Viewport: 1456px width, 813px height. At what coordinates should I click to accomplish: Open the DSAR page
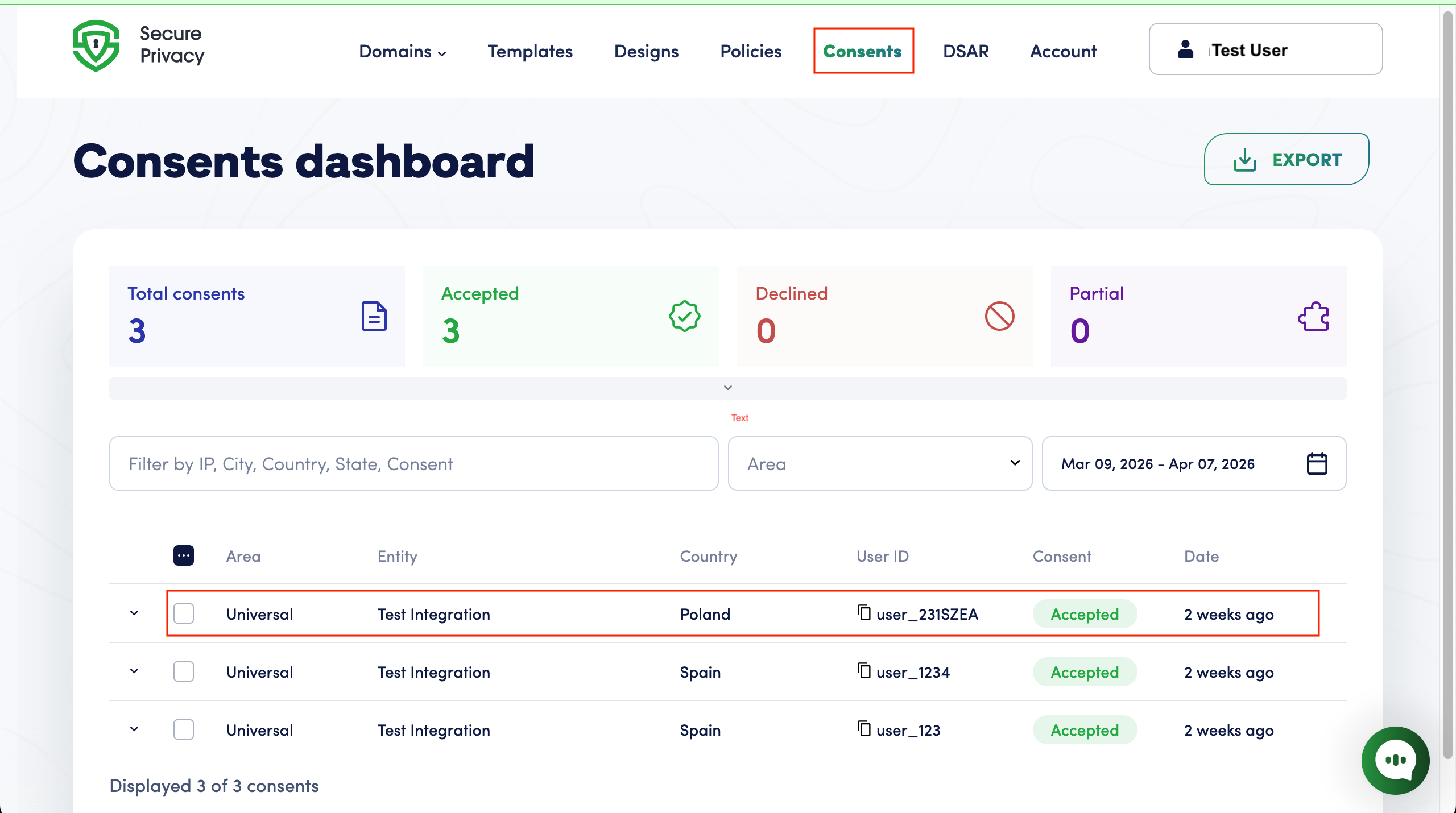click(x=966, y=51)
